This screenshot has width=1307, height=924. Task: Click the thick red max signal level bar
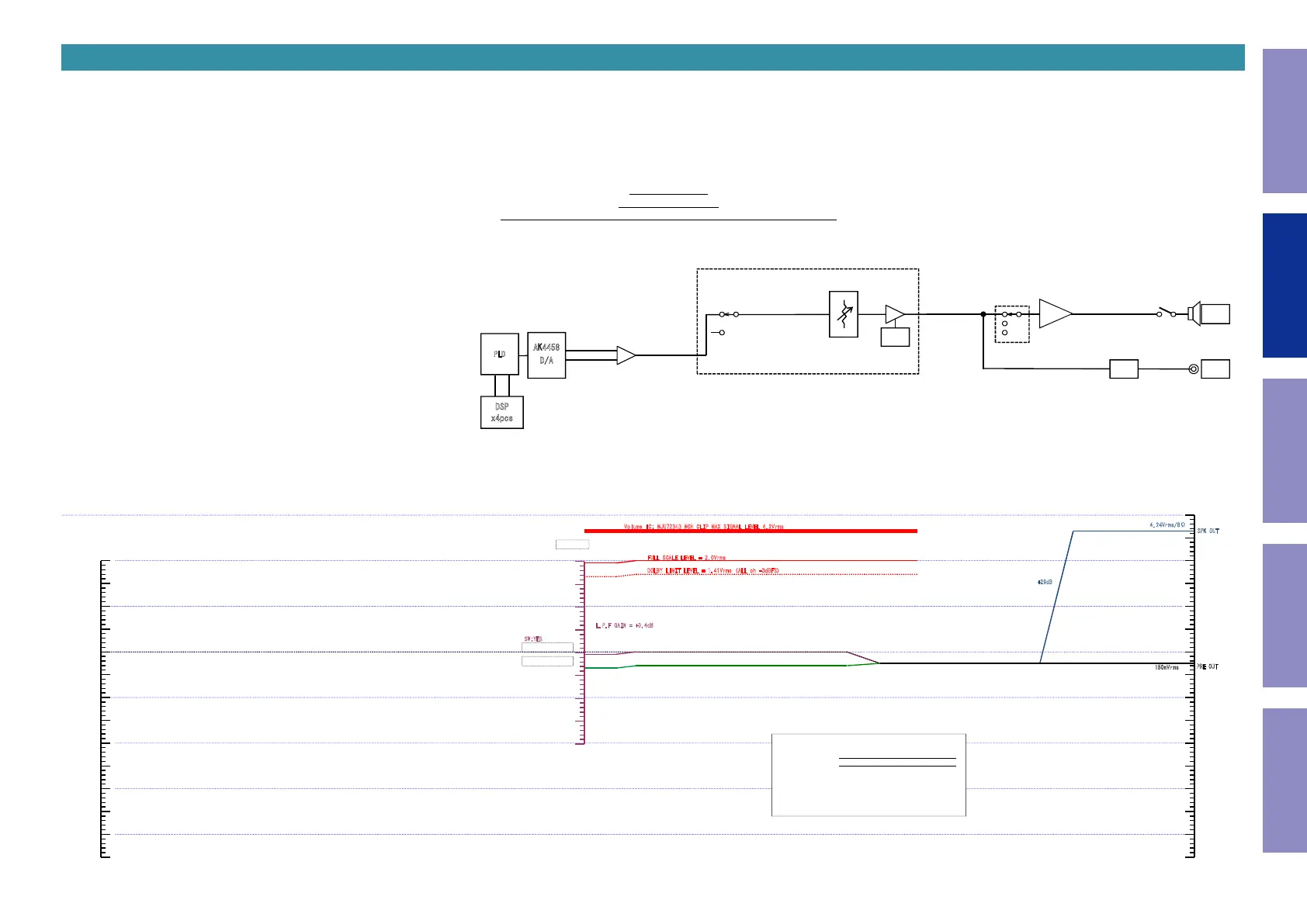click(751, 531)
